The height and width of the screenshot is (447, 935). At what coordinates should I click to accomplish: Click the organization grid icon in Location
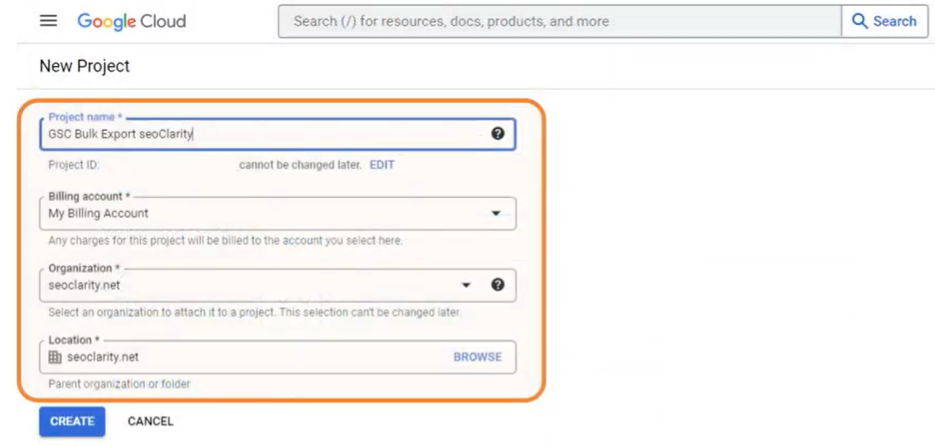(x=55, y=357)
